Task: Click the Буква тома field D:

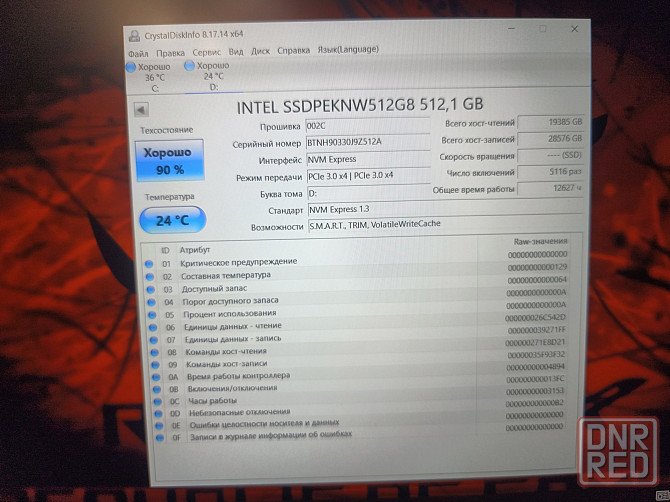Action: (369, 193)
